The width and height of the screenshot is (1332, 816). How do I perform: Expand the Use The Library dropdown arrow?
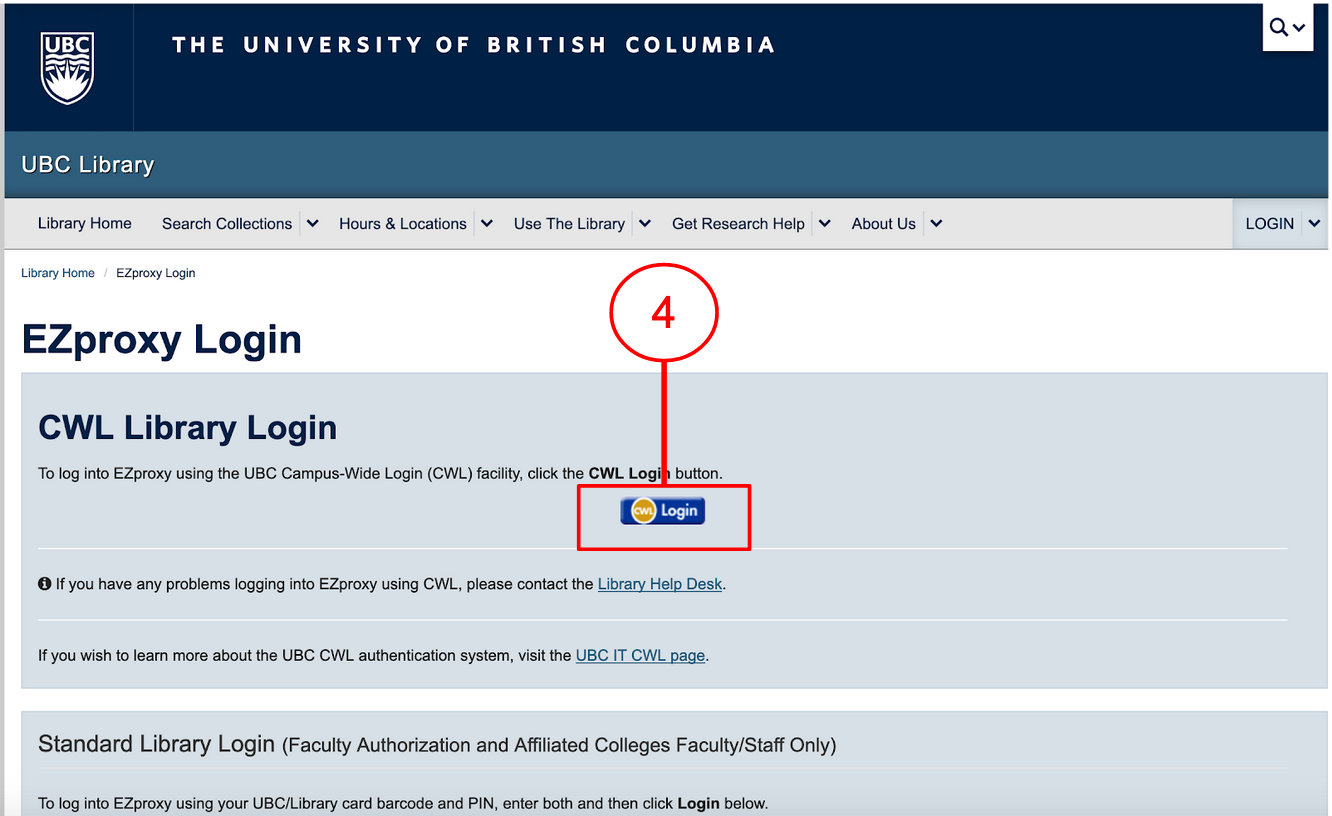click(645, 224)
